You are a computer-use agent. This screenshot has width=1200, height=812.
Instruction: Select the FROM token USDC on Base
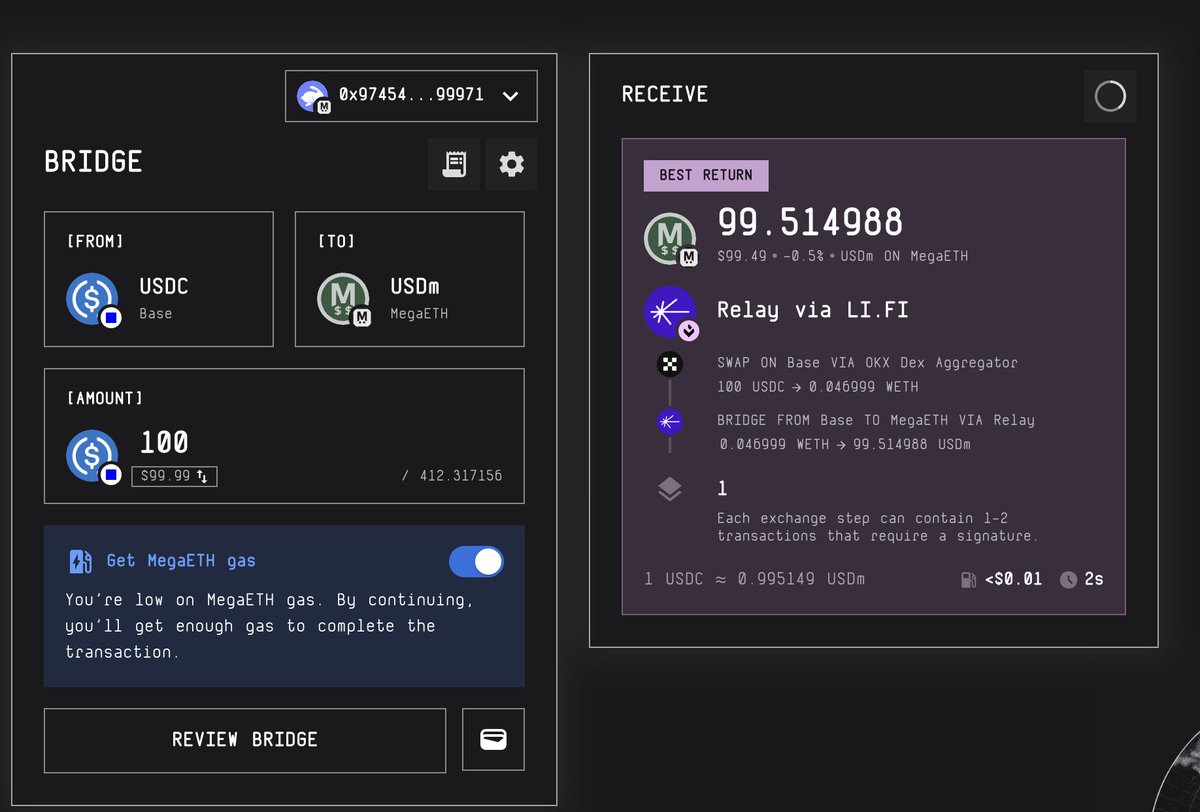pyautogui.click(x=159, y=279)
